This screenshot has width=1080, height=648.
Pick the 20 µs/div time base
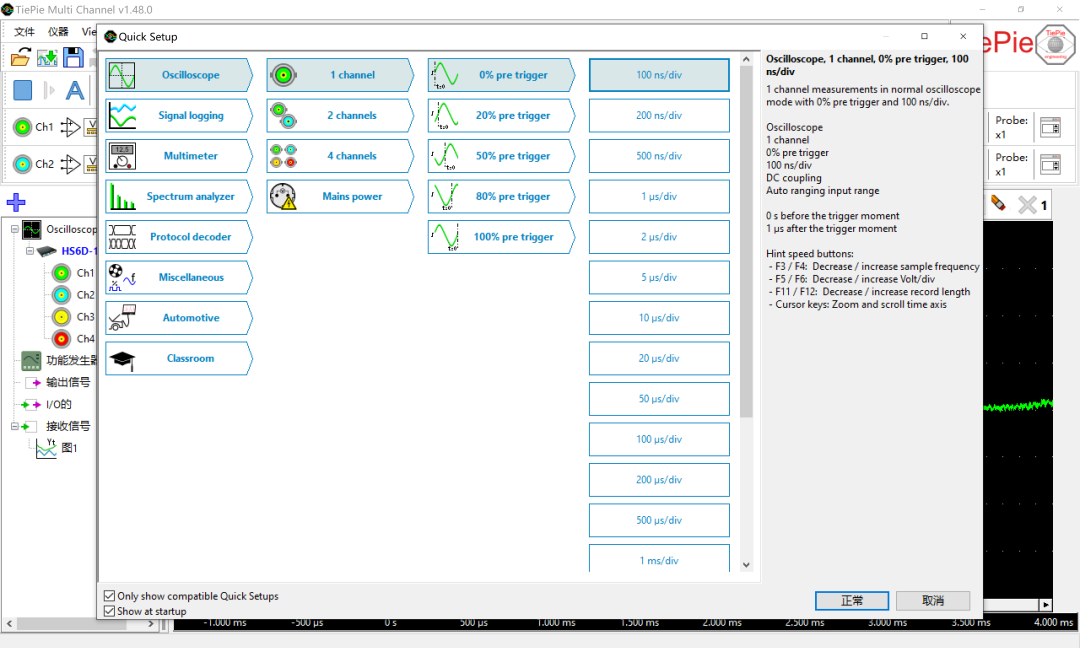pos(659,359)
